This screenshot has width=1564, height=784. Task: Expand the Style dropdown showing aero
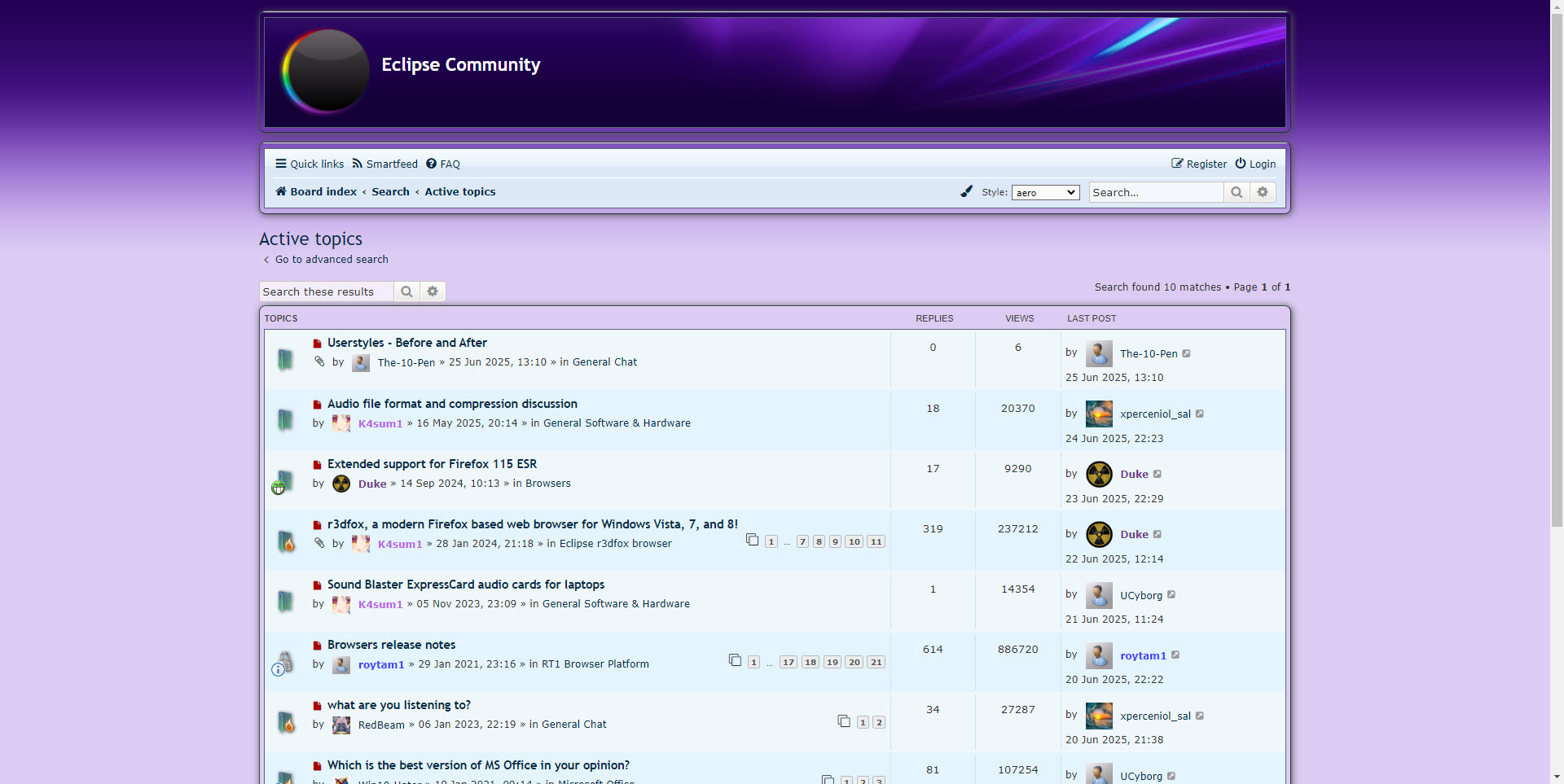(1045, 192)
